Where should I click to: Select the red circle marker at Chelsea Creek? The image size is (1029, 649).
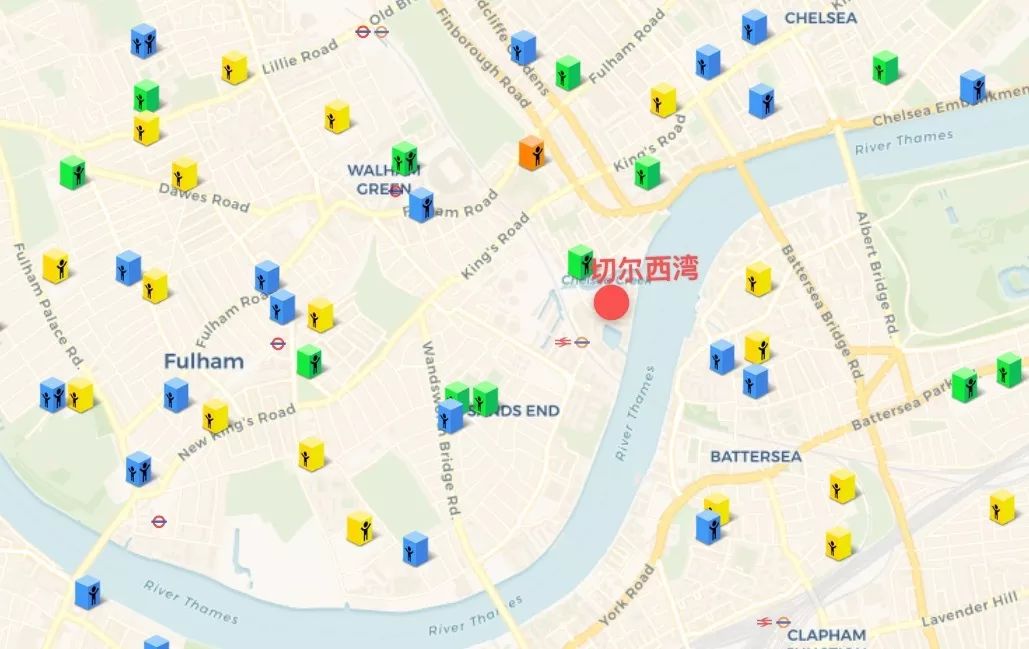point(612,303)
